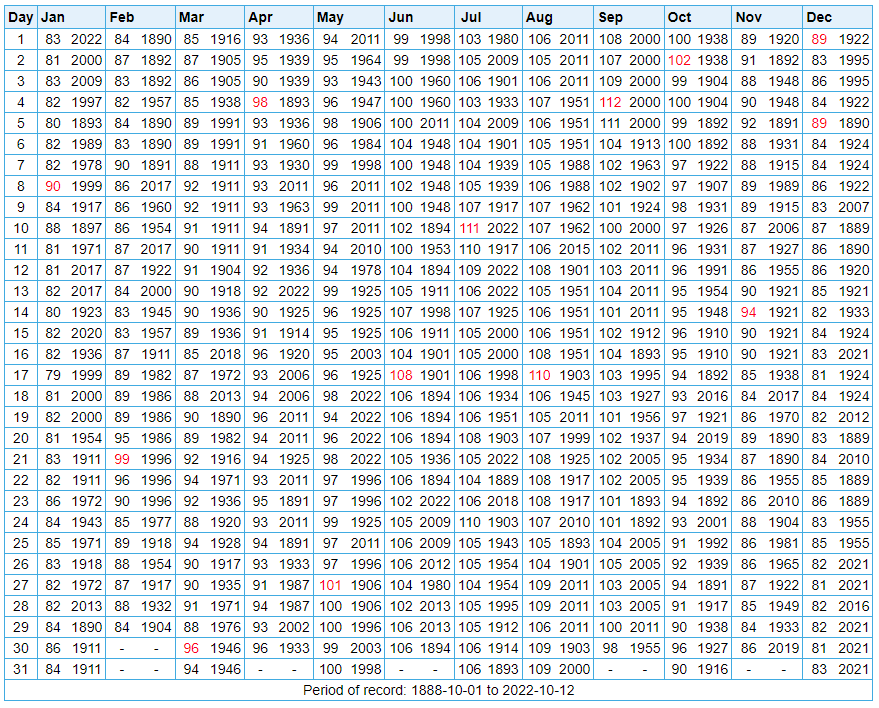
Task: Click the red 112 value in September
Action: pyautogui.click(x=610, y=102)
